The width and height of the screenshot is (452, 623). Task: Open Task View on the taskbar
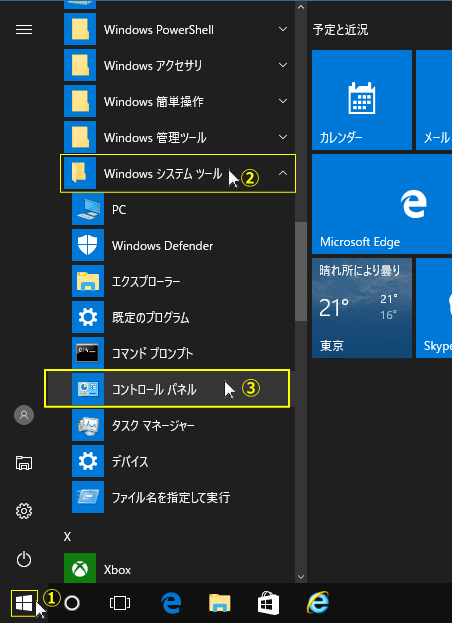(x=120, y=603)
